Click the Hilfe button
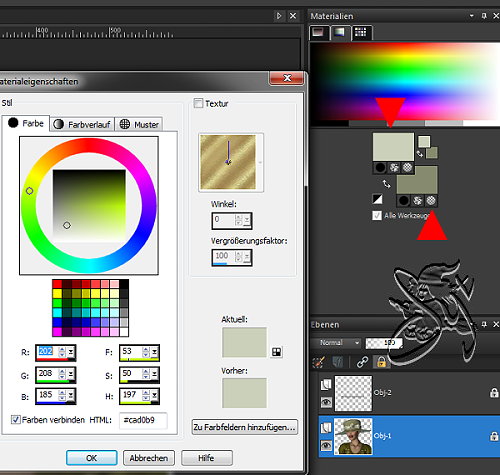 point(207,458)
